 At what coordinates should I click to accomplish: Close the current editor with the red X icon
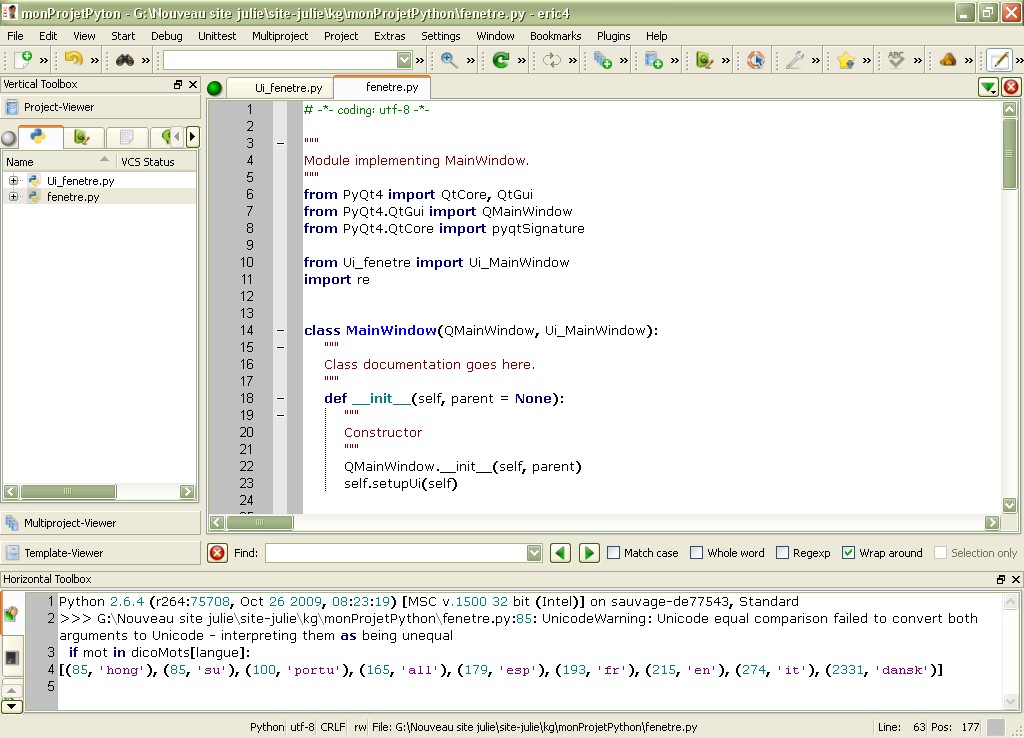coord(1011,87)
